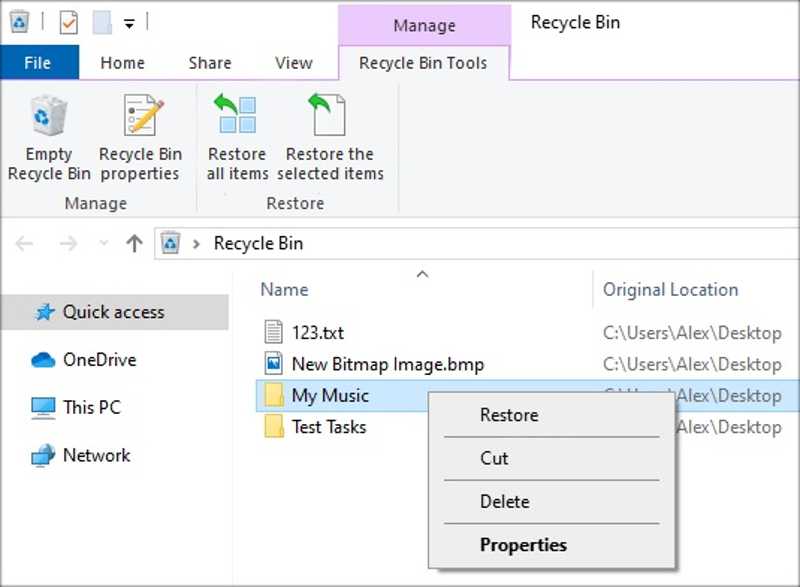Choose Delete from the context menu
This screenshot has width=800, height=587.
click(552, 501)
